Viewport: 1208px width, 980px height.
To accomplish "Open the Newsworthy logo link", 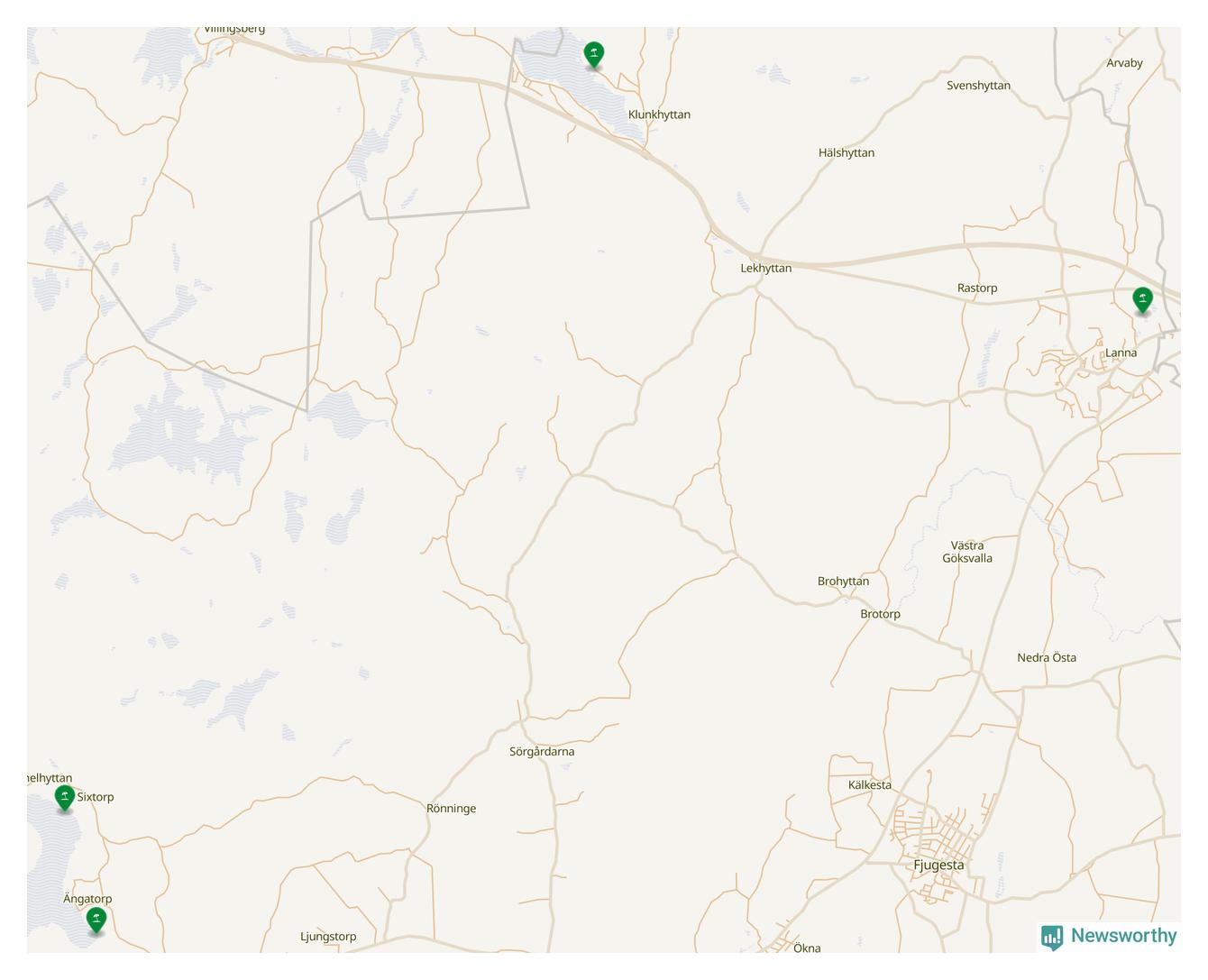I will point(1109,937).
